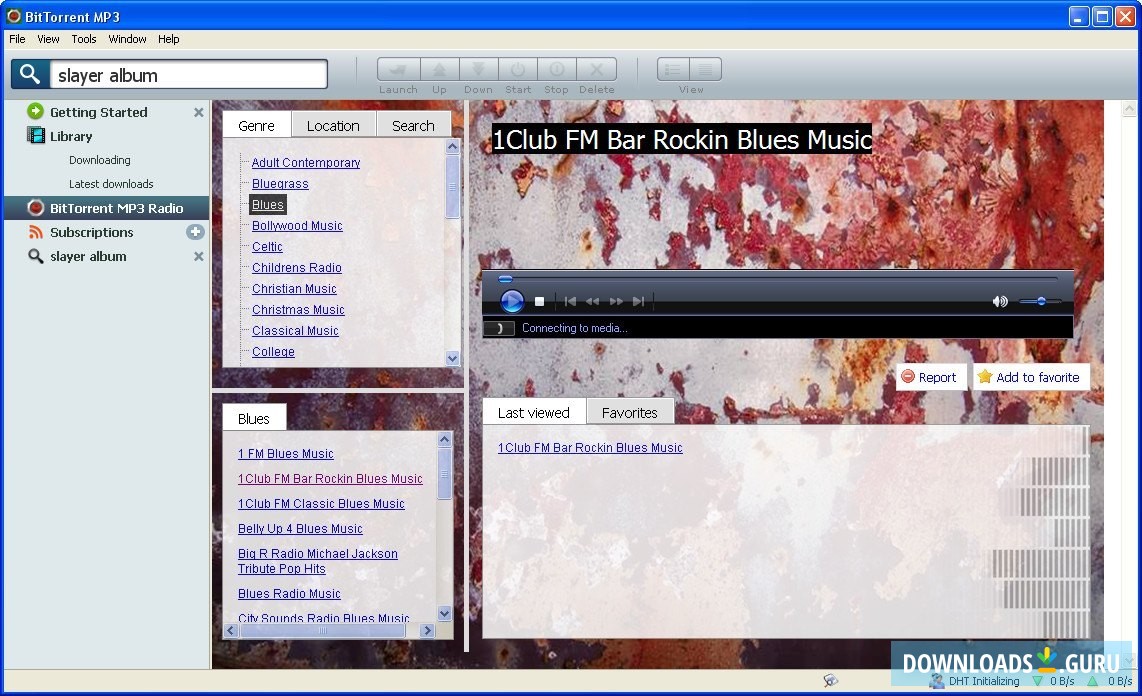Screen dimensions: 1142x696
Task: Open the slayer album search entry
Action: pyautogui.click(x=87, y=256)
